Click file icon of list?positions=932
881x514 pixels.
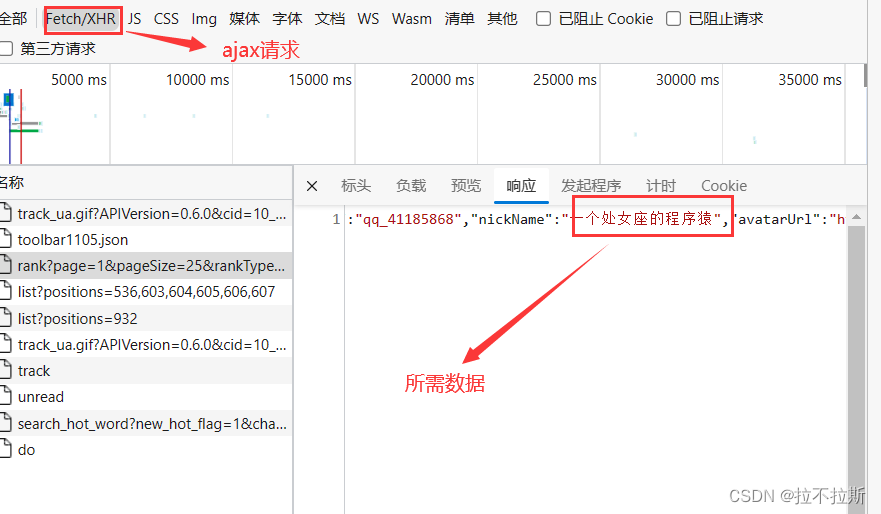pos(5,317)
